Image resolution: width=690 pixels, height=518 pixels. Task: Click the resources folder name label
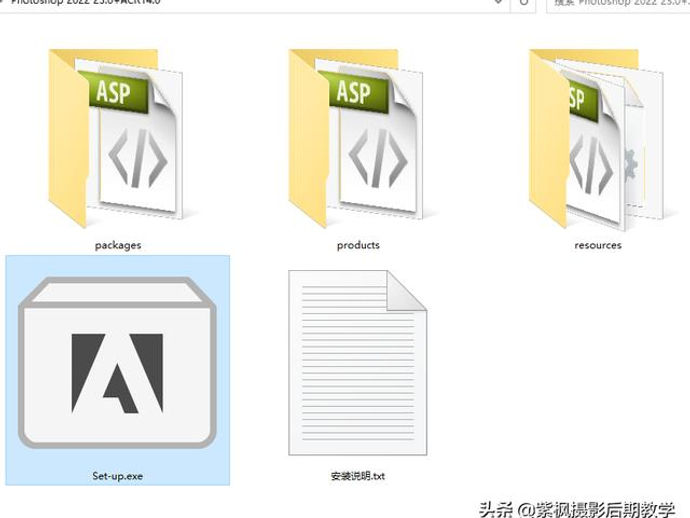click(598, 245)
